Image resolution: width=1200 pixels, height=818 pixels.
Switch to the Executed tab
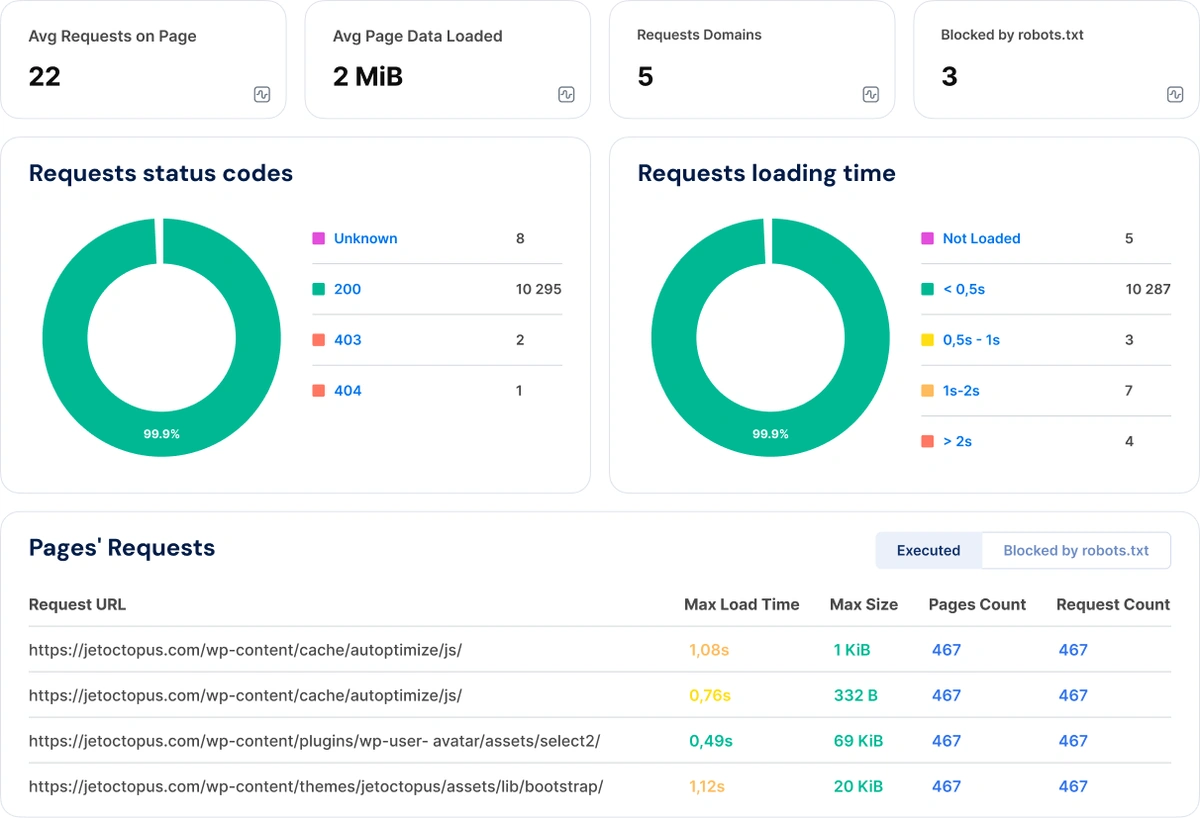[x=928, y=550]
